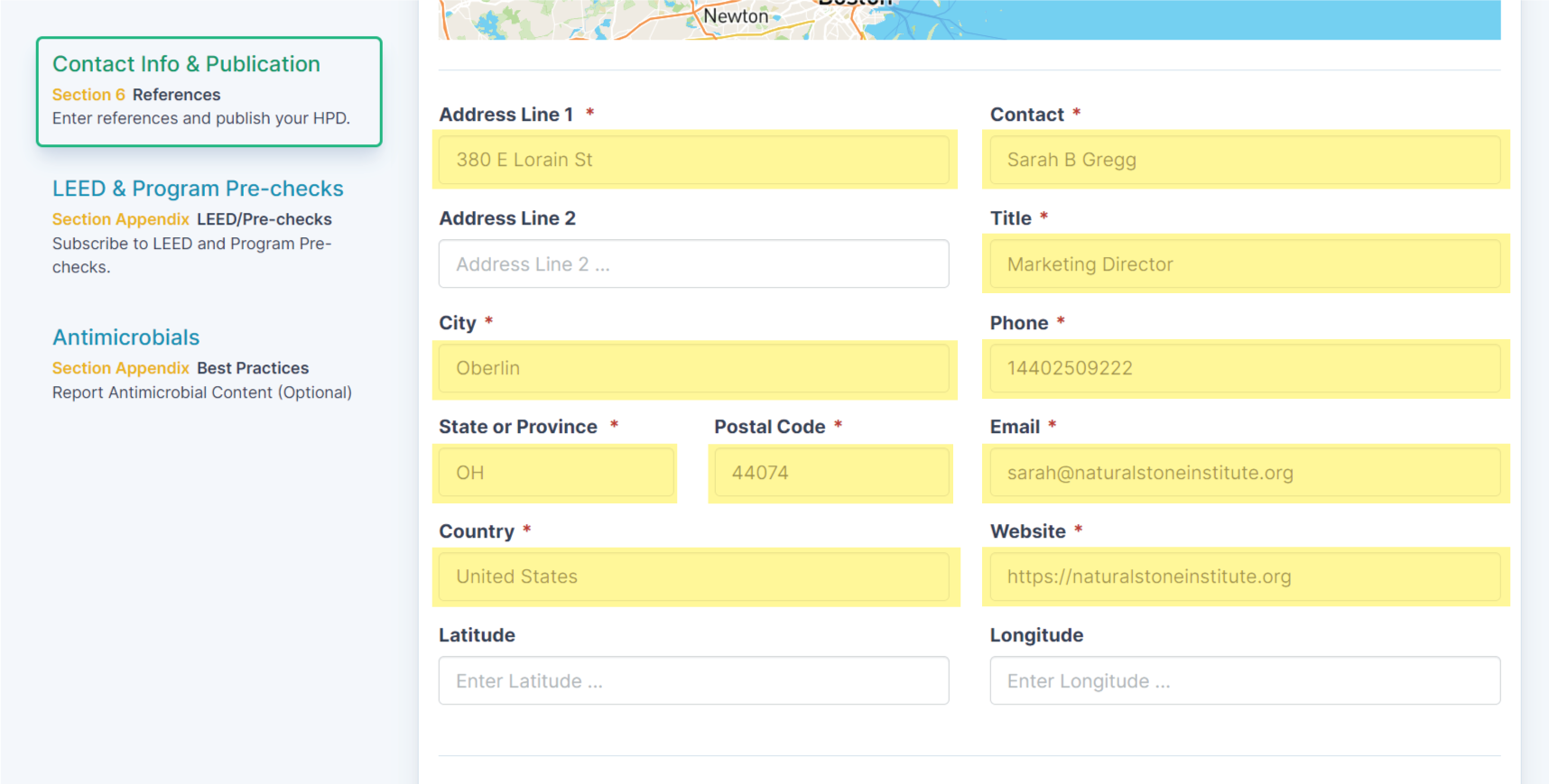Focus the Enter Longitude input box
The width and height of the screenshot is (1549, 784).
coord(1244,681)
